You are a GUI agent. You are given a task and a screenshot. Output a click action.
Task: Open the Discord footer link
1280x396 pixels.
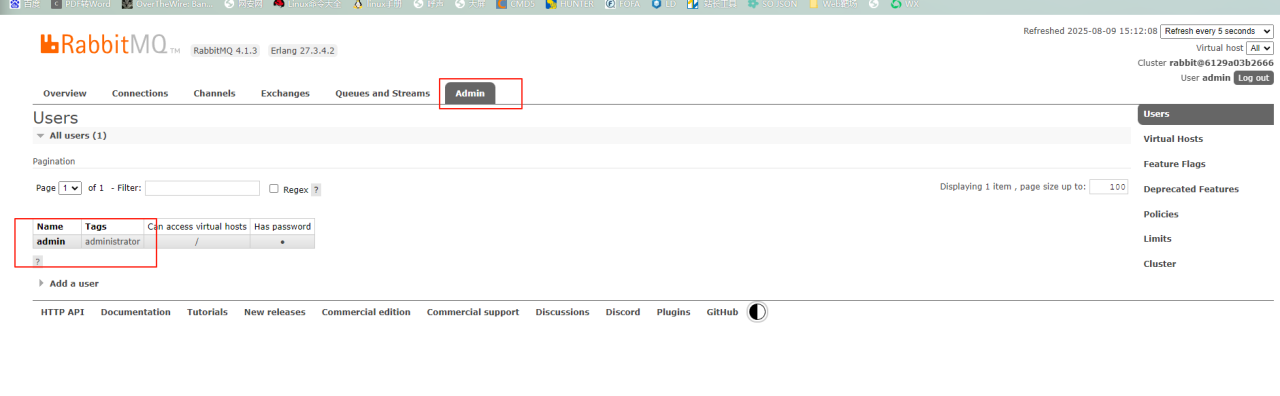[x=623, y=312]
